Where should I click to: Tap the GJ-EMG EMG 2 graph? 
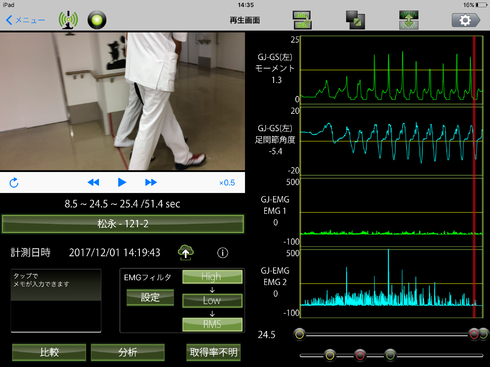point(392,284)
